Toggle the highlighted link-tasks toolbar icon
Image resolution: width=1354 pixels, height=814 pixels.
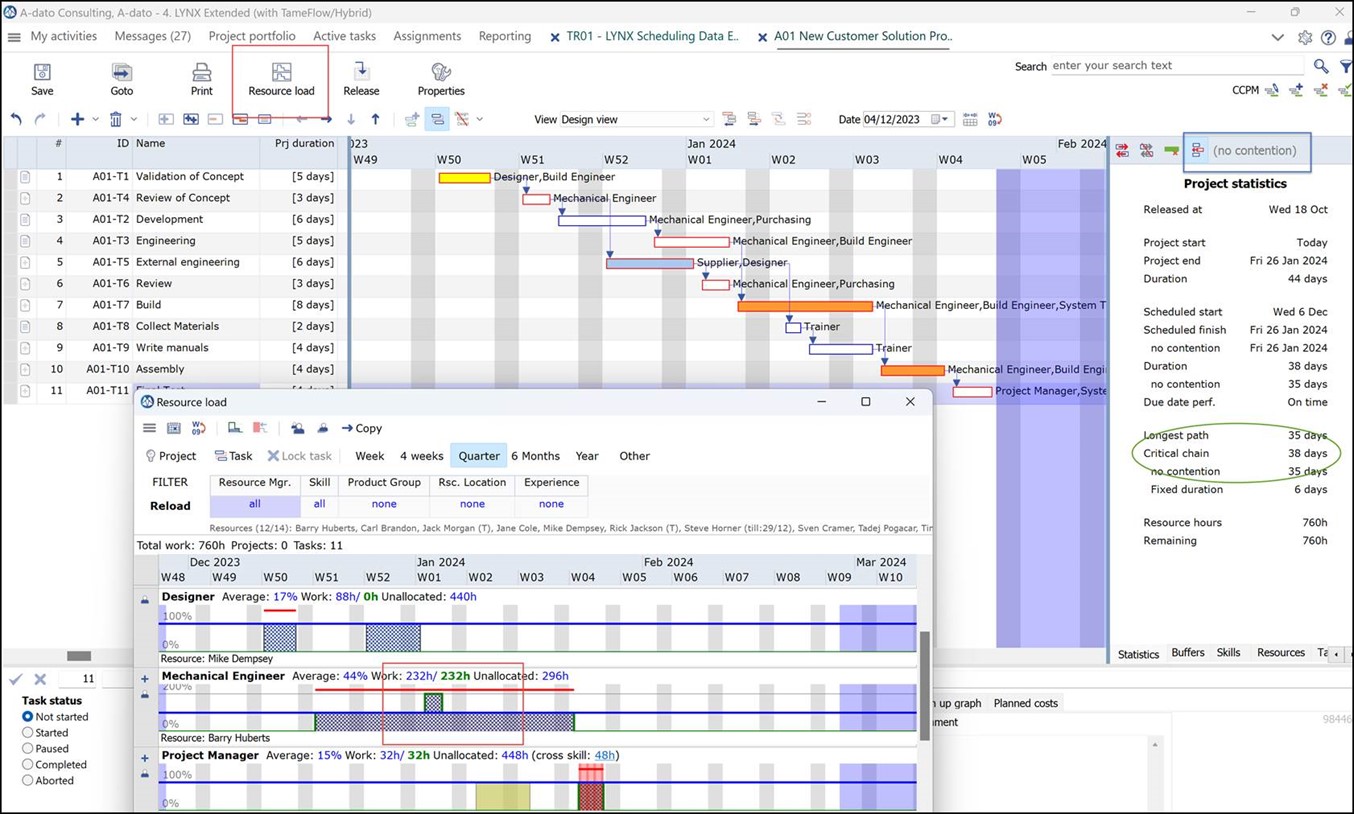coord(437,119)
